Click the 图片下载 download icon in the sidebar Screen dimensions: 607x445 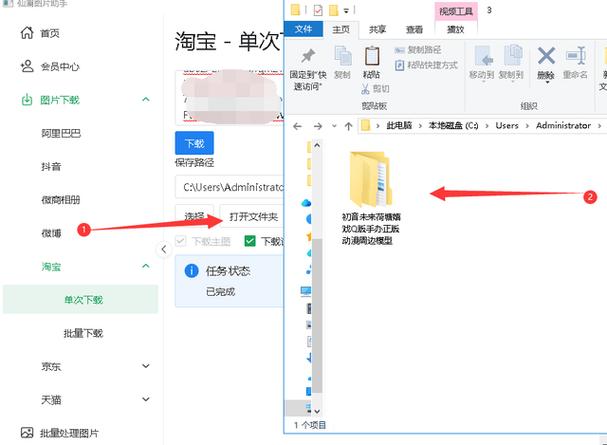[x=27, y=100]
